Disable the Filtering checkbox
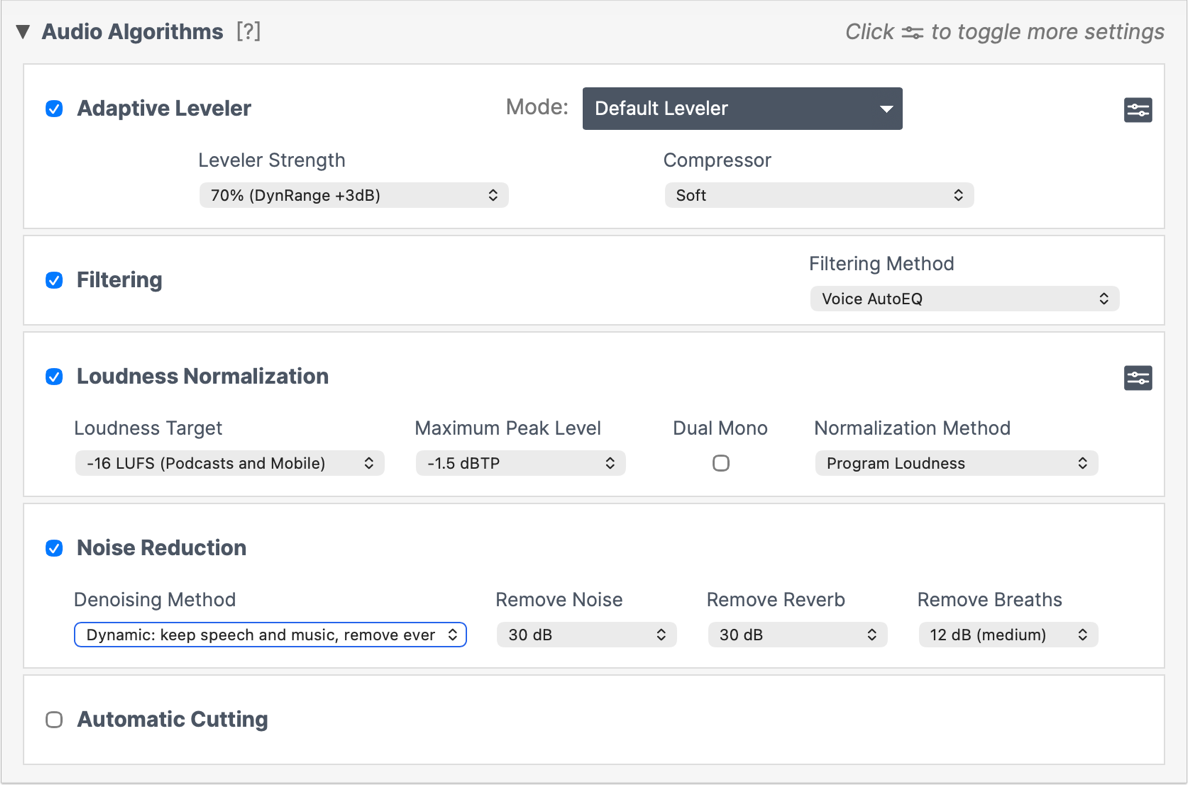Screen dimensions: 1198x790 click(54, 281)
